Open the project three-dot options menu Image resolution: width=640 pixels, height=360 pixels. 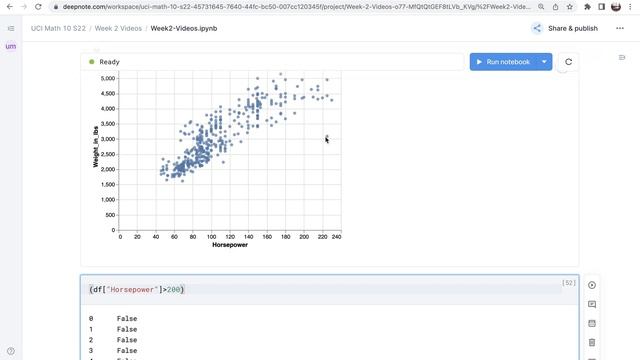[x=620, y=28]
